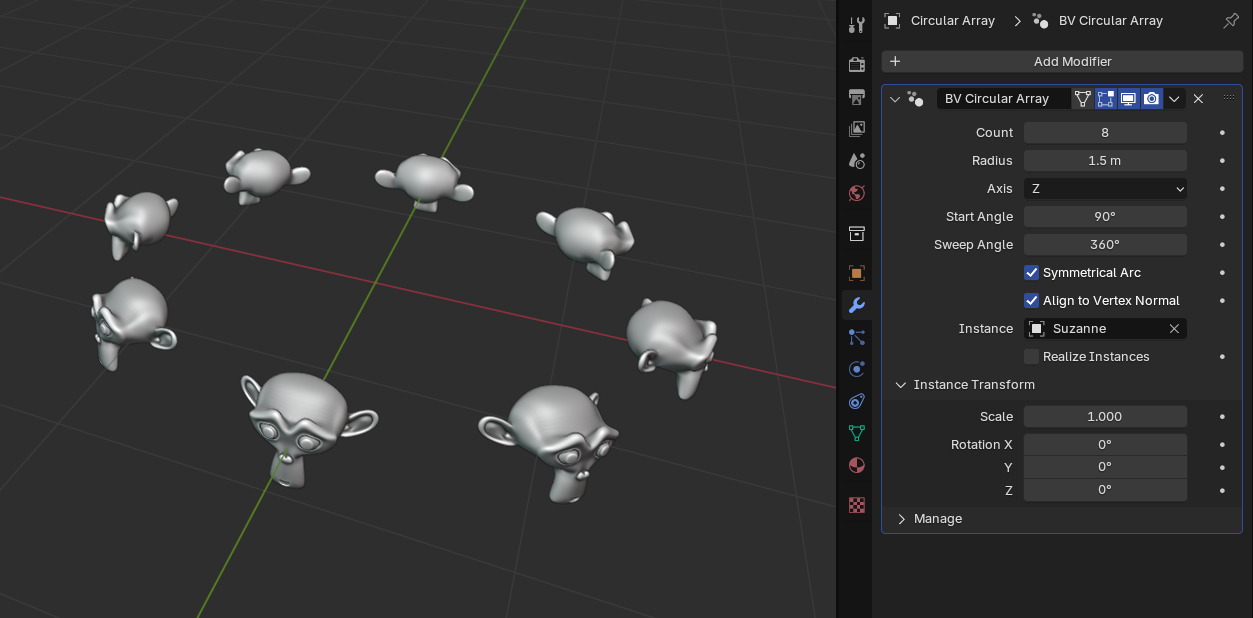1253x618 pixels.
Task: Click the animate dot beside Sweep Angle
Action: pos(1222,244)
